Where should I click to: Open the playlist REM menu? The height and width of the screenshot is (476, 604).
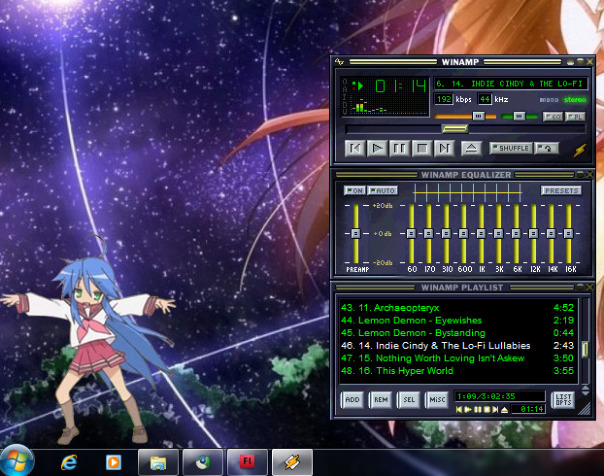381,400
